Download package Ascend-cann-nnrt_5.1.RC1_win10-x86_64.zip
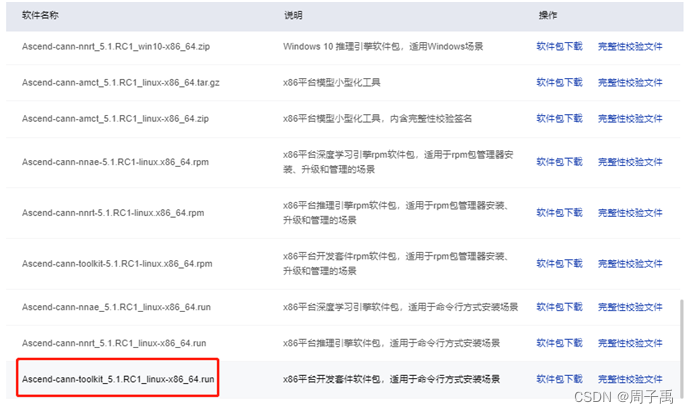This screenshot has height=413, width=688. click(559, 46)
